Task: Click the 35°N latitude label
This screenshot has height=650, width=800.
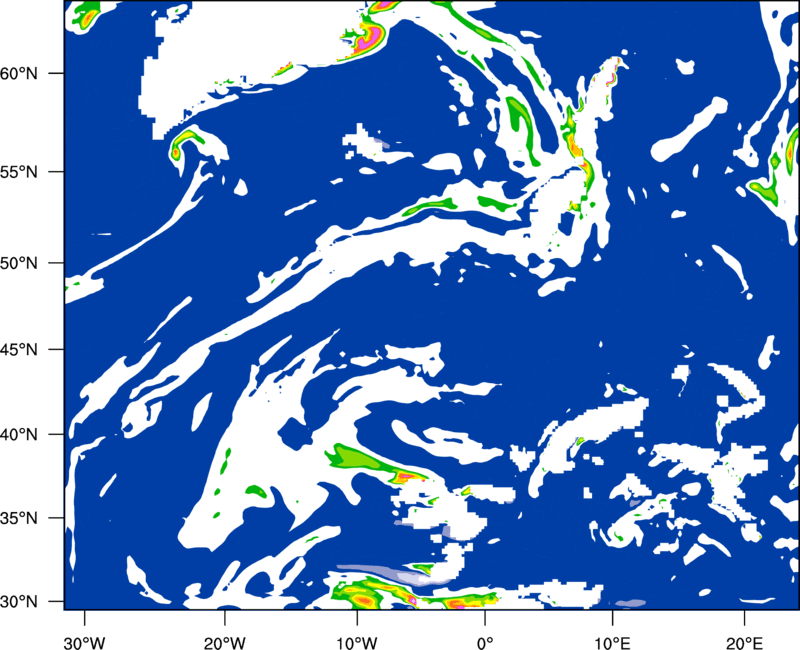Action: tap(19, 518)
